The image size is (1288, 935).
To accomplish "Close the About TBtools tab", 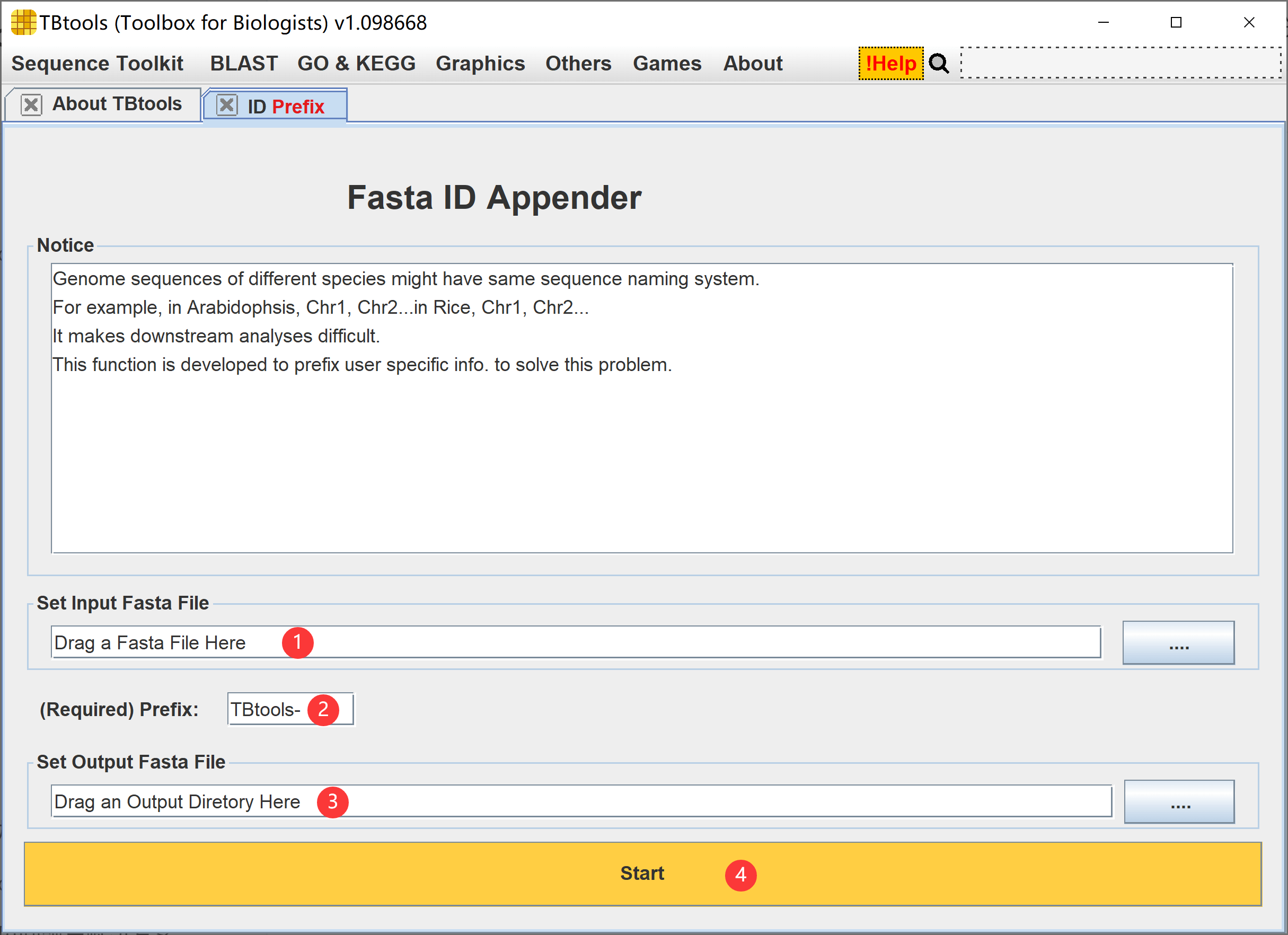I will (31, 105).
